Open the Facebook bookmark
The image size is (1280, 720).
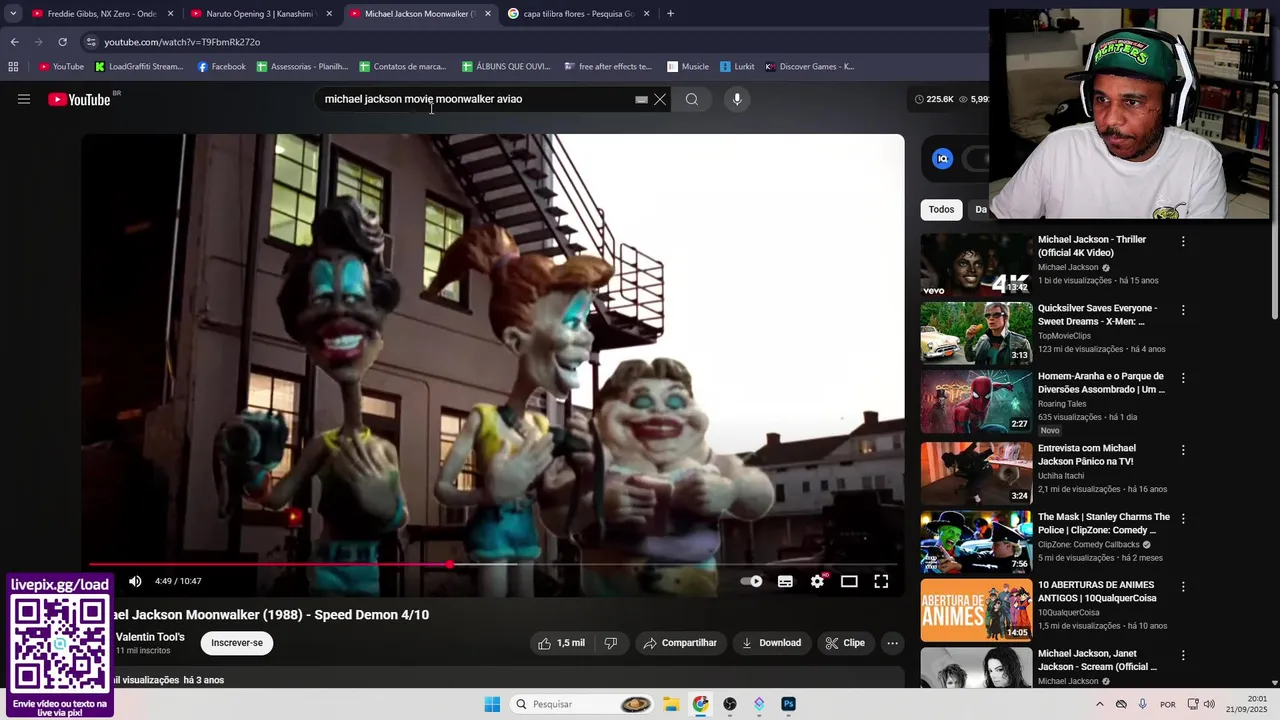click(x=221, y=67)
